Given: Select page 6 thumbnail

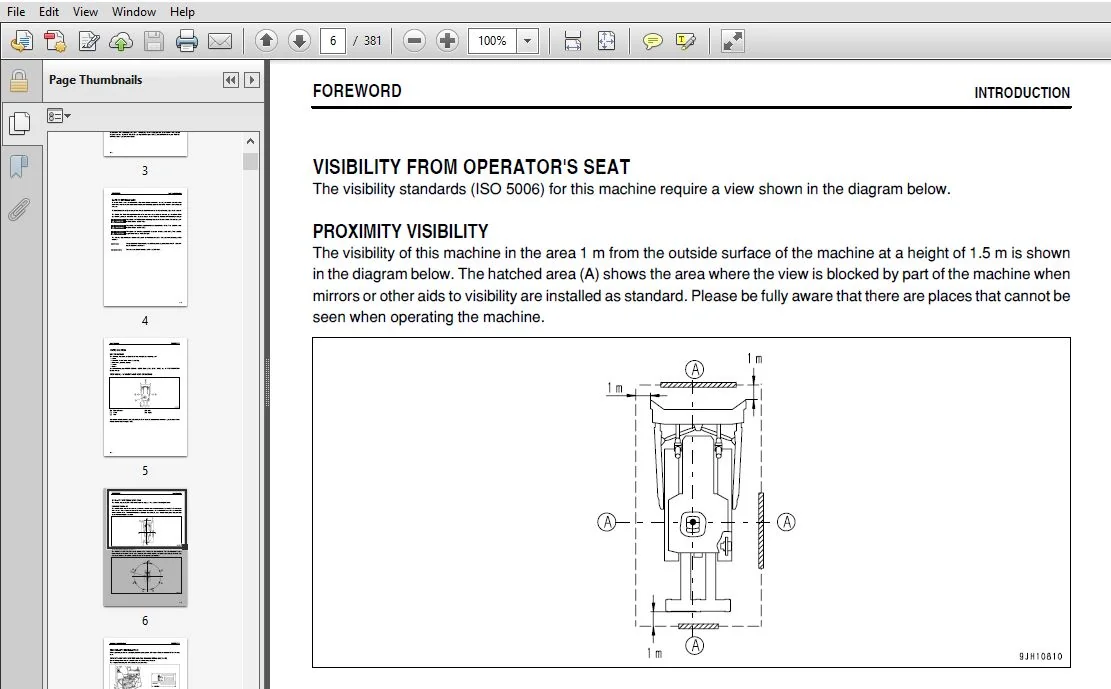Looking at the screenshot, I should (x=145, y=547).
